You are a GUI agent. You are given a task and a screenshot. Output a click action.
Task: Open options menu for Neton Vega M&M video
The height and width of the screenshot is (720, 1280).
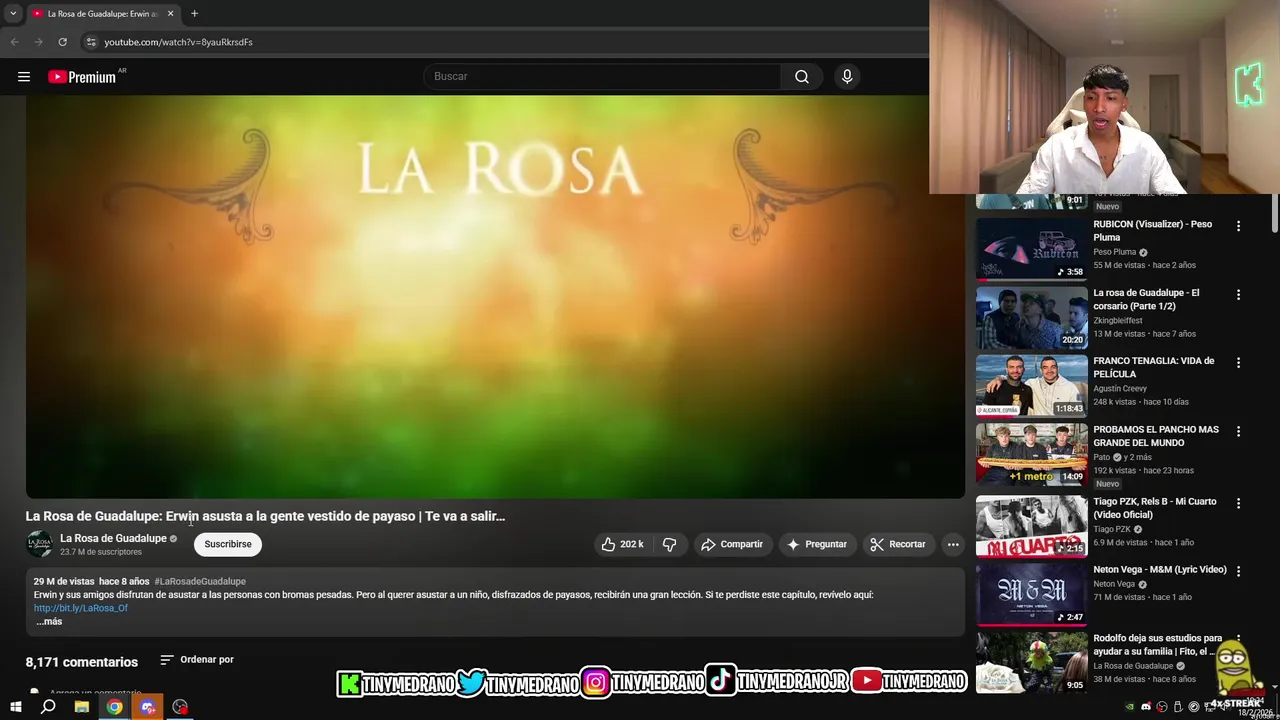coord(1238,572)
